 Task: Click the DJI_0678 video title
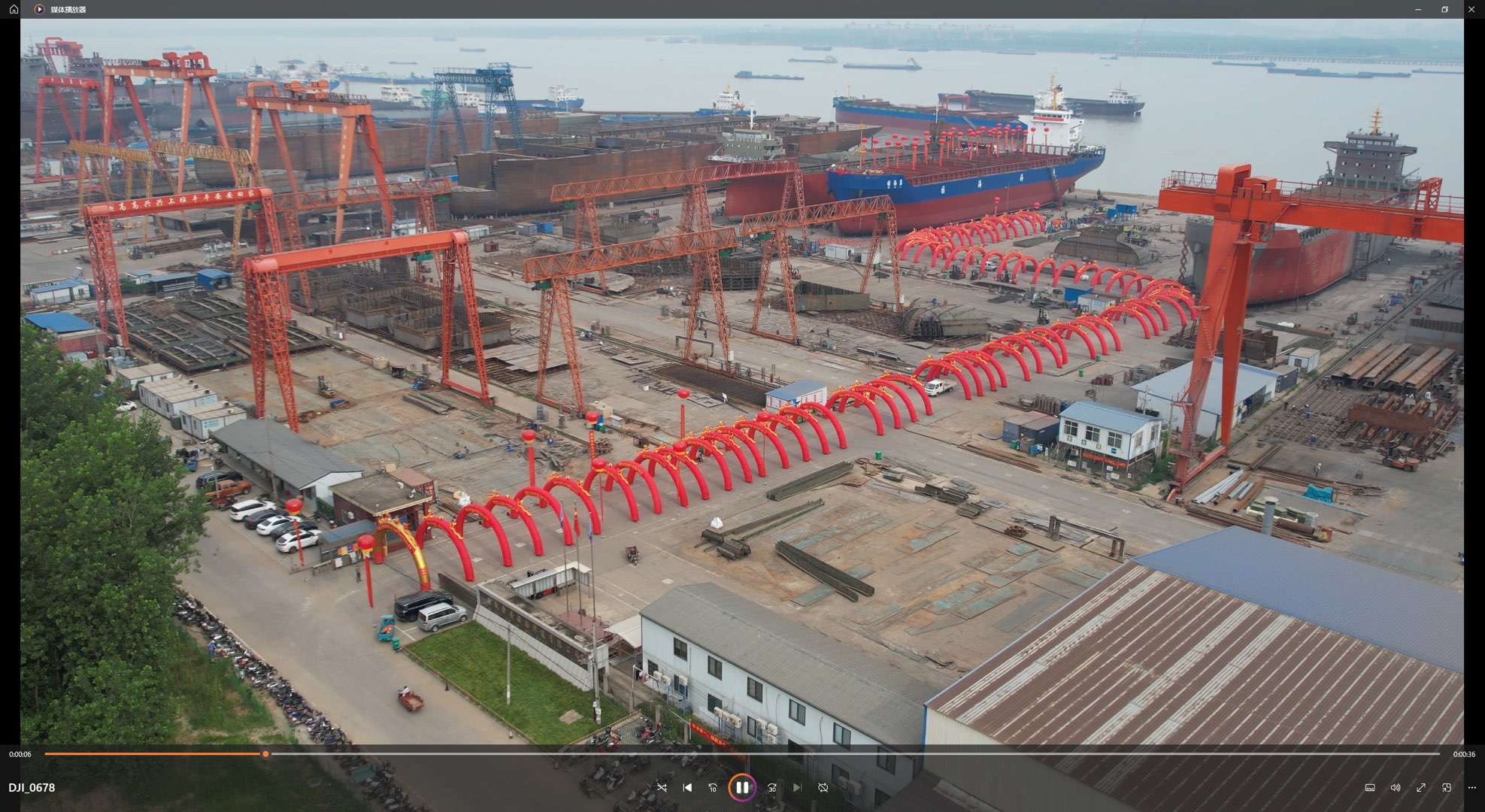(32, 787)
